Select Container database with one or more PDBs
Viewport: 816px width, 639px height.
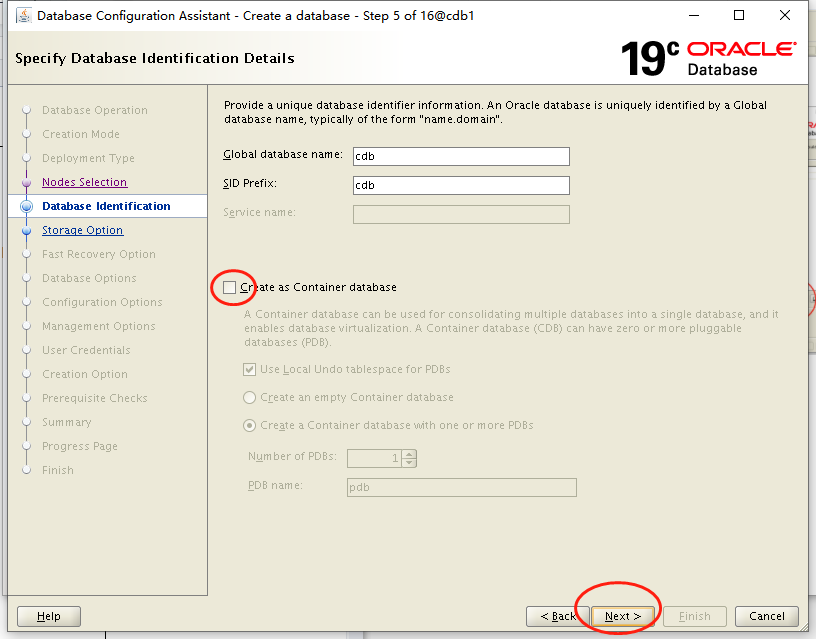coord(249,426)
